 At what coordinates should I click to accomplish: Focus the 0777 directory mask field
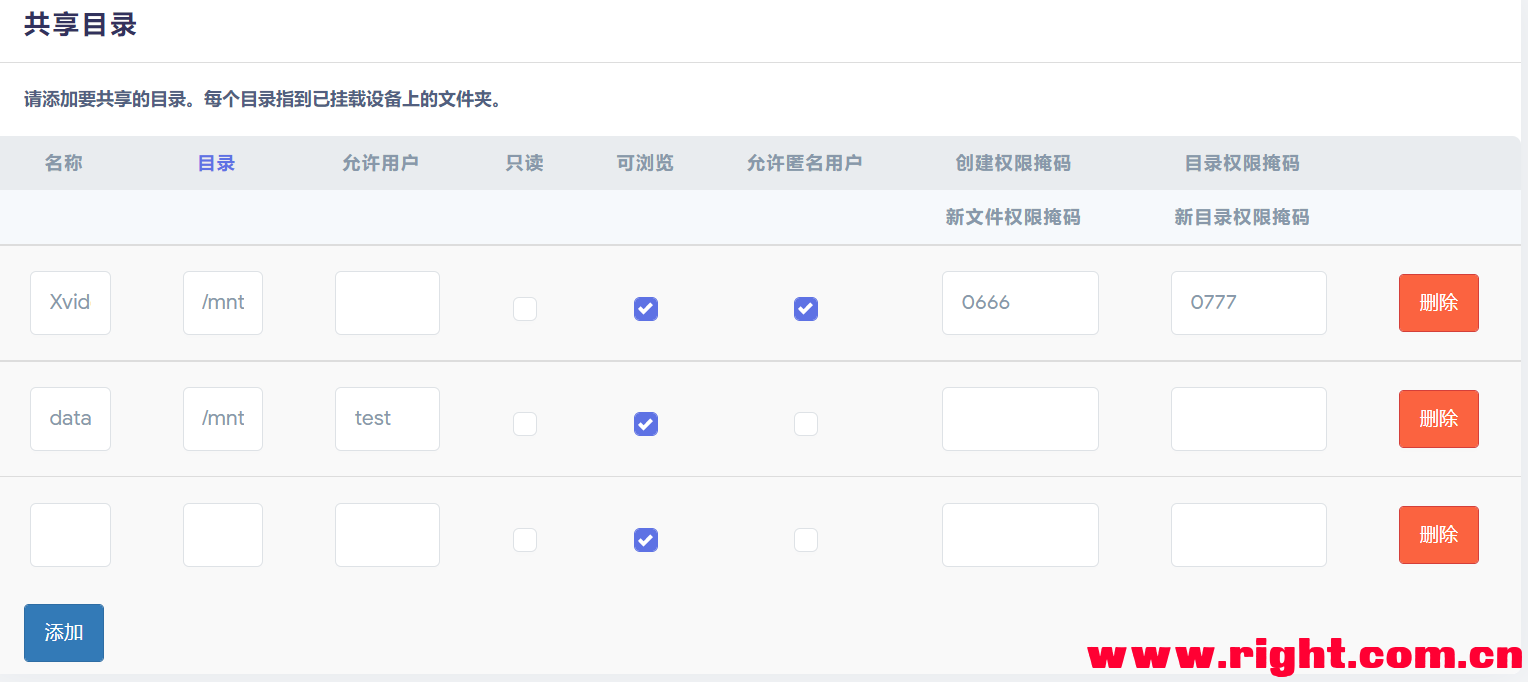pyautogui.click(x=1248, y=303)
